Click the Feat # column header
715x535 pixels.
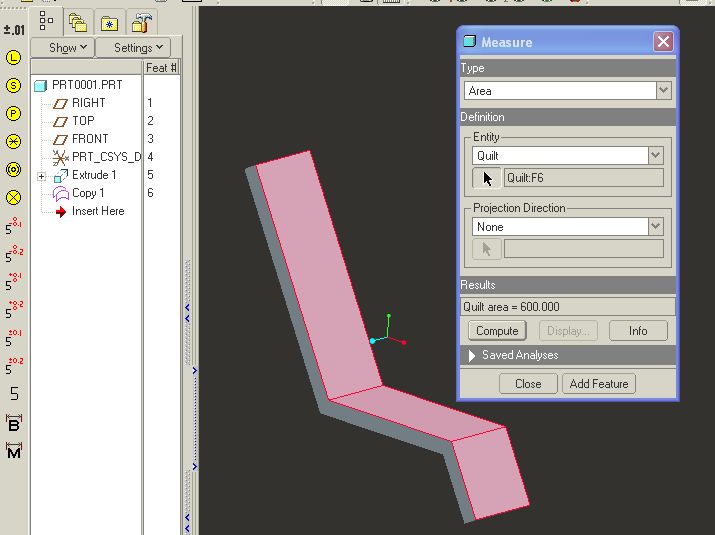[x=161, y=68]
